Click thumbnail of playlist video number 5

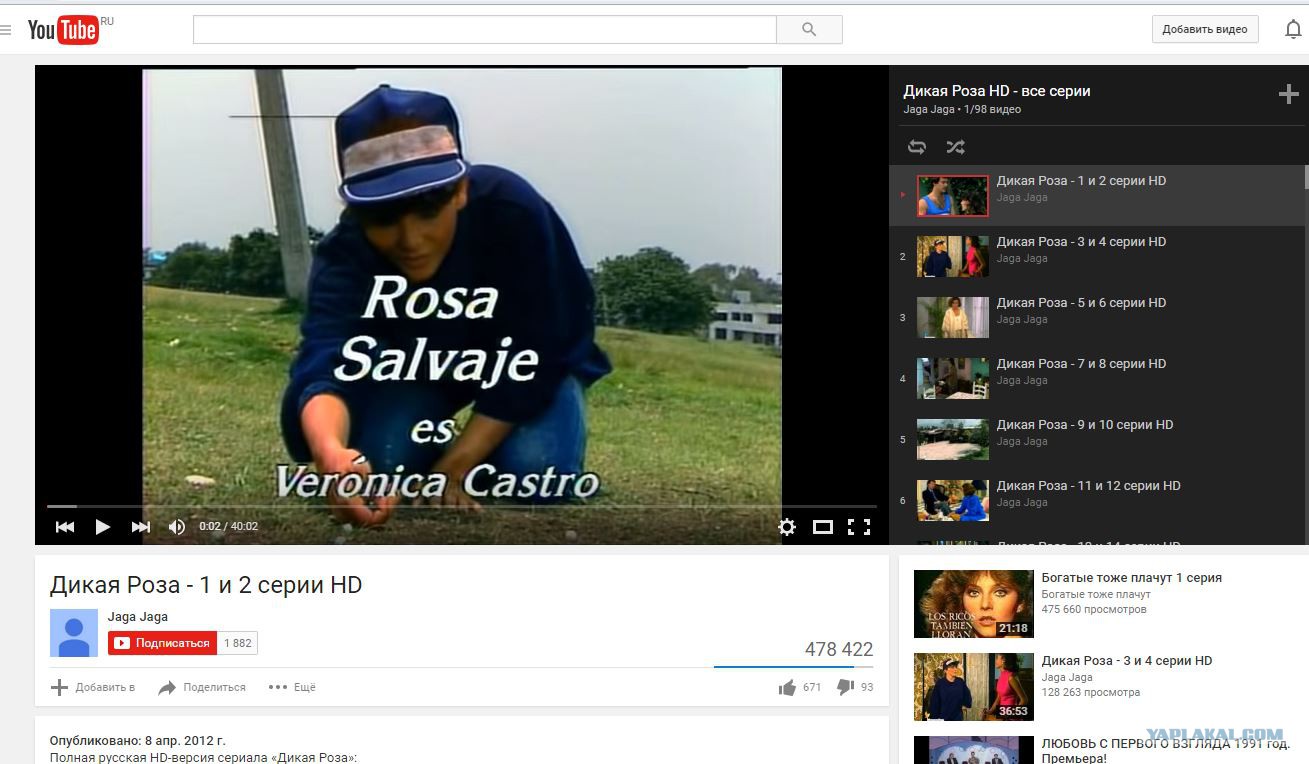click(953, 440)
